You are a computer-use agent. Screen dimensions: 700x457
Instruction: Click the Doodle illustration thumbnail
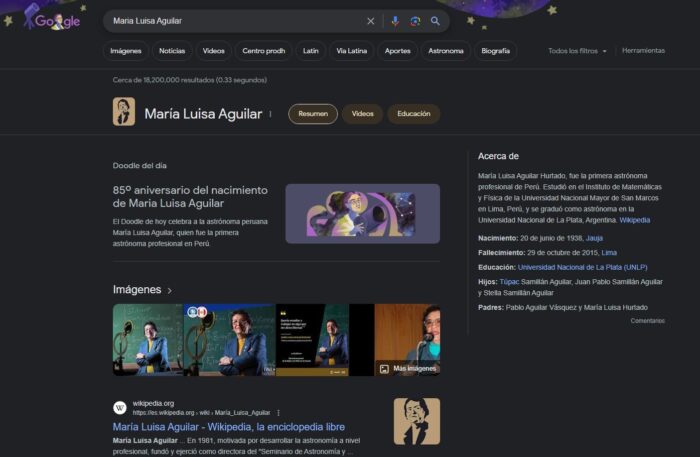tap(362, 214)
